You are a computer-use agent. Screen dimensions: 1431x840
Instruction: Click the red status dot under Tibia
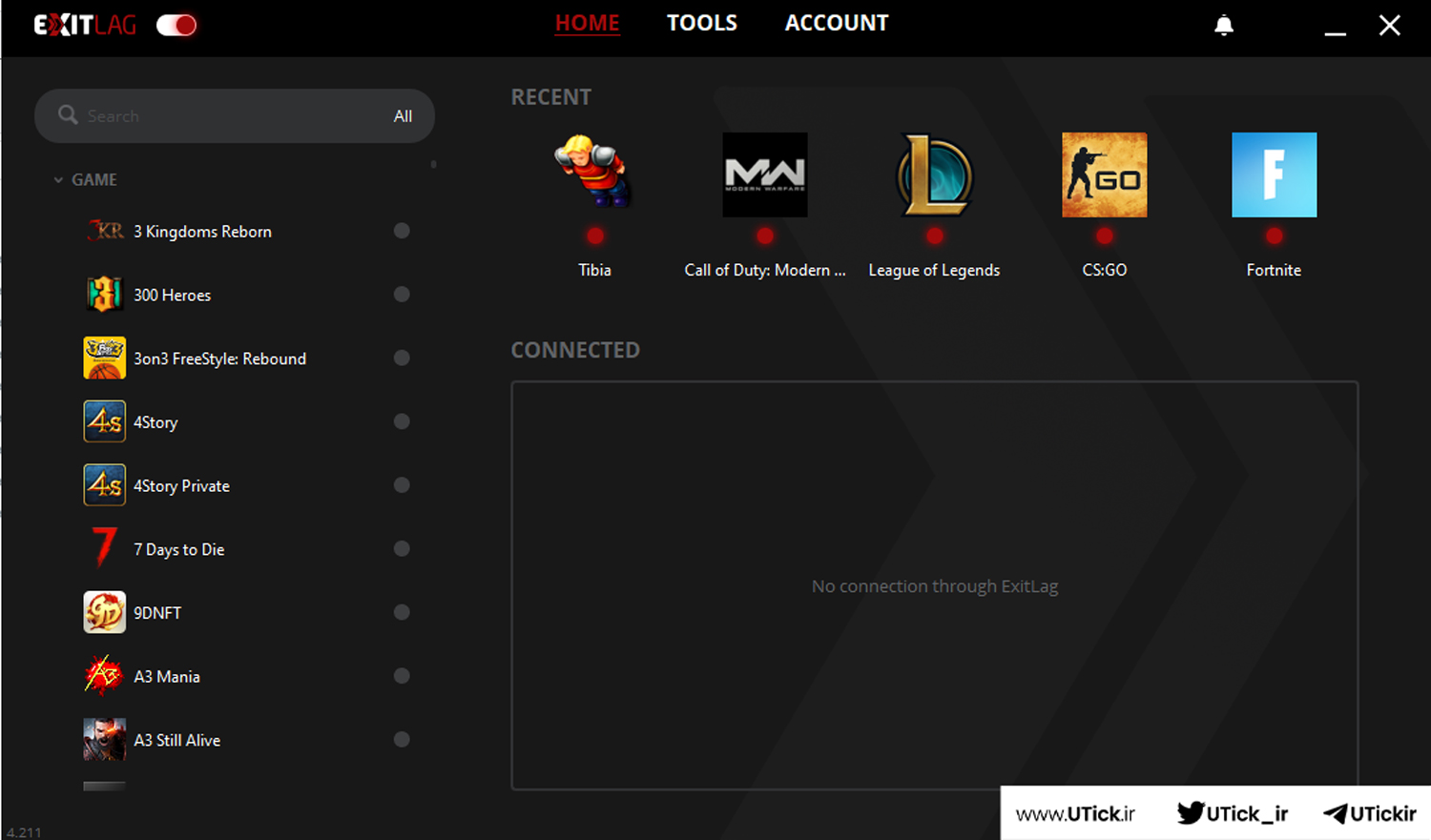[595, 236]
